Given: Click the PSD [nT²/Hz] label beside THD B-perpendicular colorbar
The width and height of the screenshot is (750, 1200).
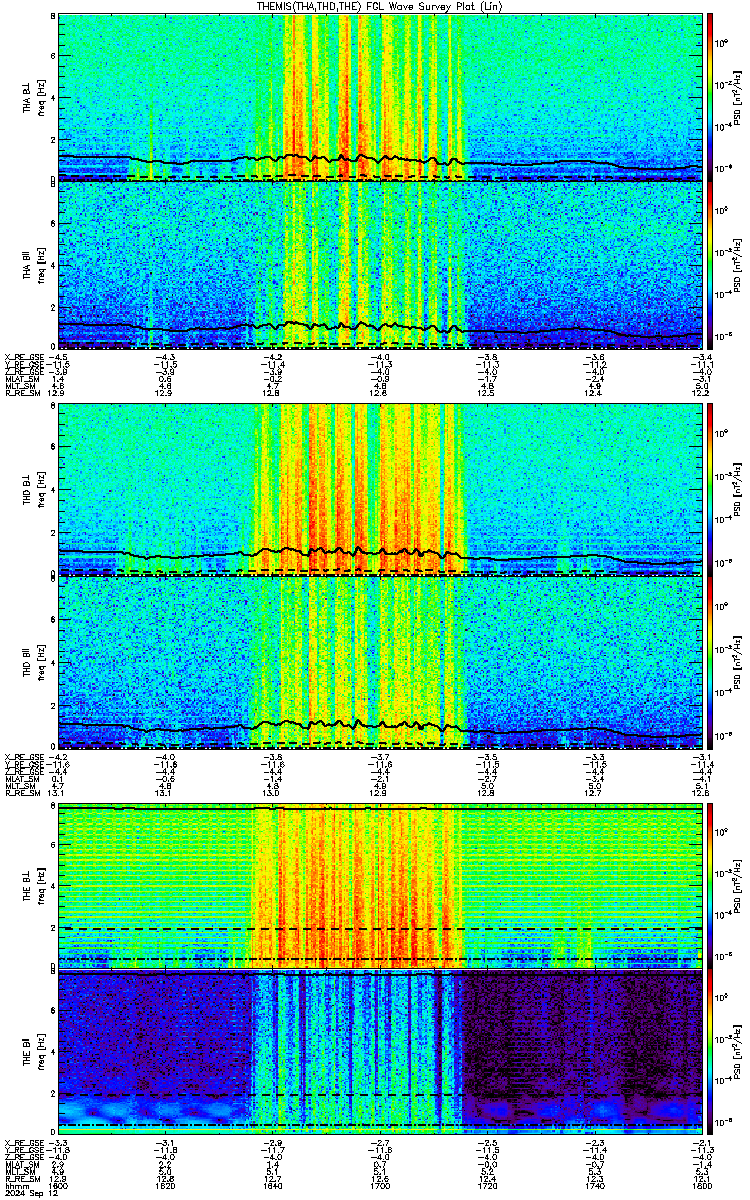Looking at the screenshot, I should point(738,488).
